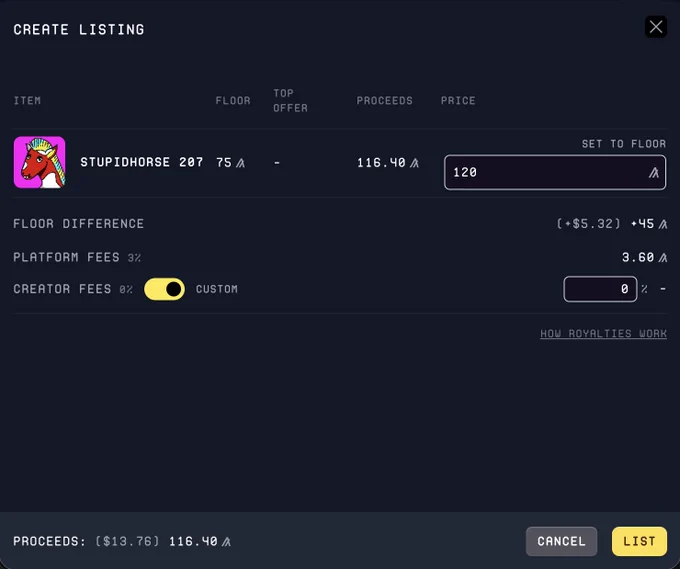Viewport: 680px width, 569px height.
Task: Click the currency icon next to floor 75
Action: click(x=240, y=163)
